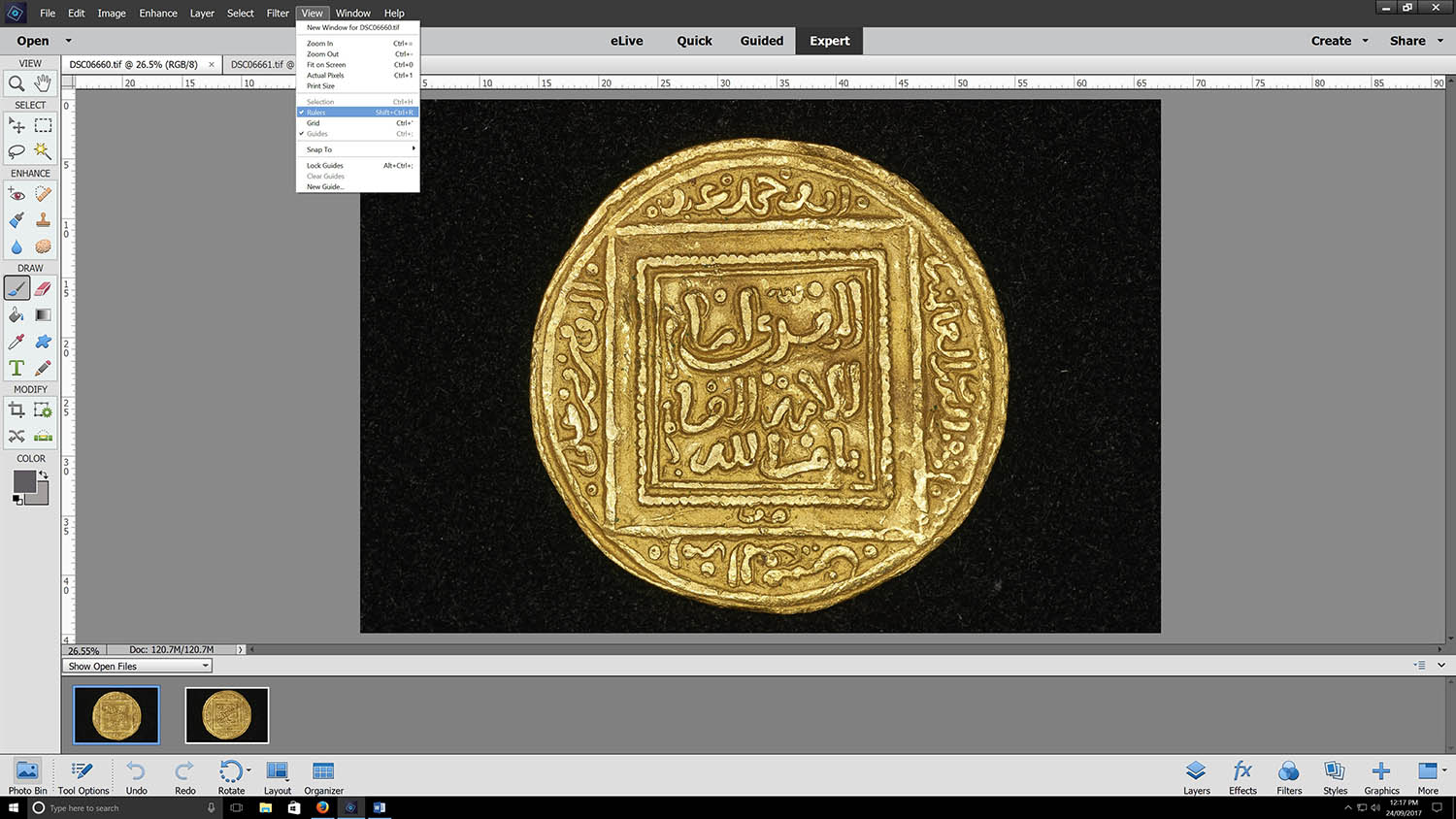Select the Spot Healing Brush tool
Image resolution: width=1456 pixels, height=819 pixels.
(43, 194)
